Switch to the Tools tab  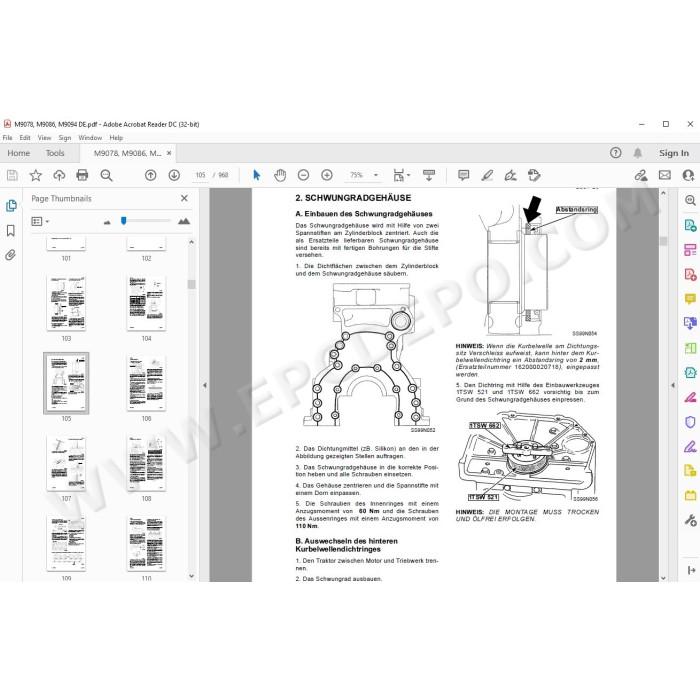coord(55,153)
